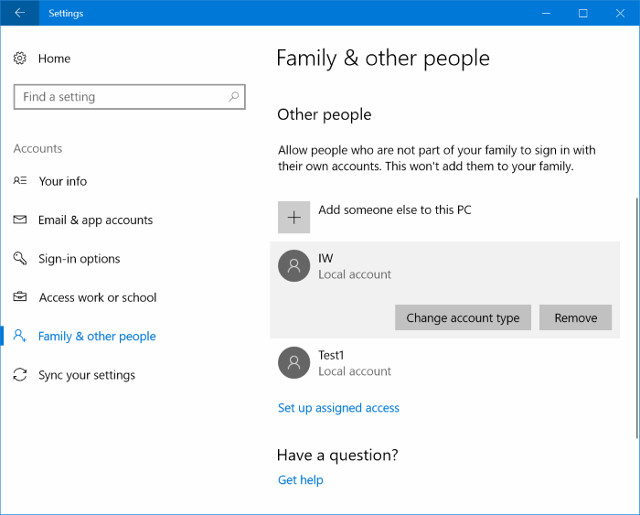Click the back arrow in title bar
This screenshot has width=640, height=515.
[x=19, y=13]
